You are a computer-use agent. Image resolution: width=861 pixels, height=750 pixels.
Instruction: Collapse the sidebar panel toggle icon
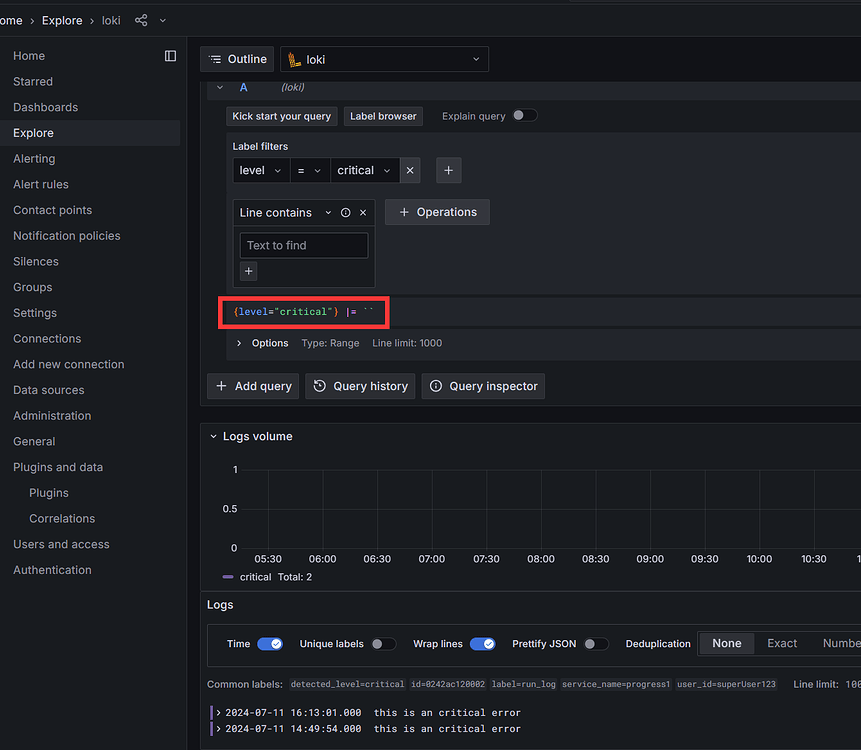tap(170, 55)
